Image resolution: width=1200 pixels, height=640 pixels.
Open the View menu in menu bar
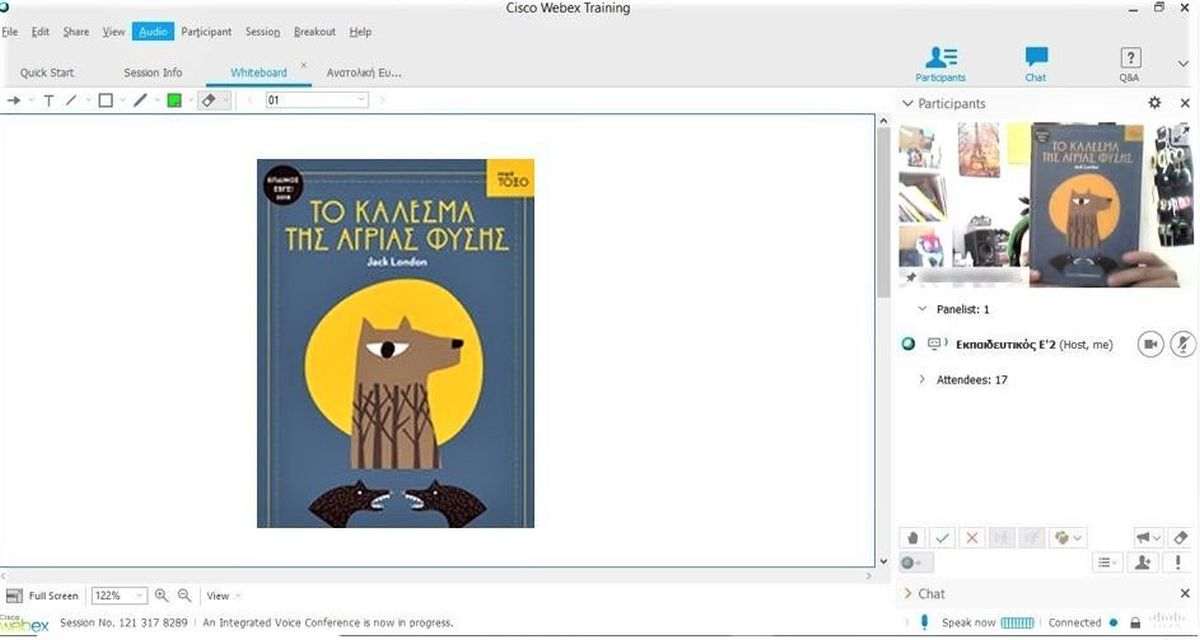[114, 32]
